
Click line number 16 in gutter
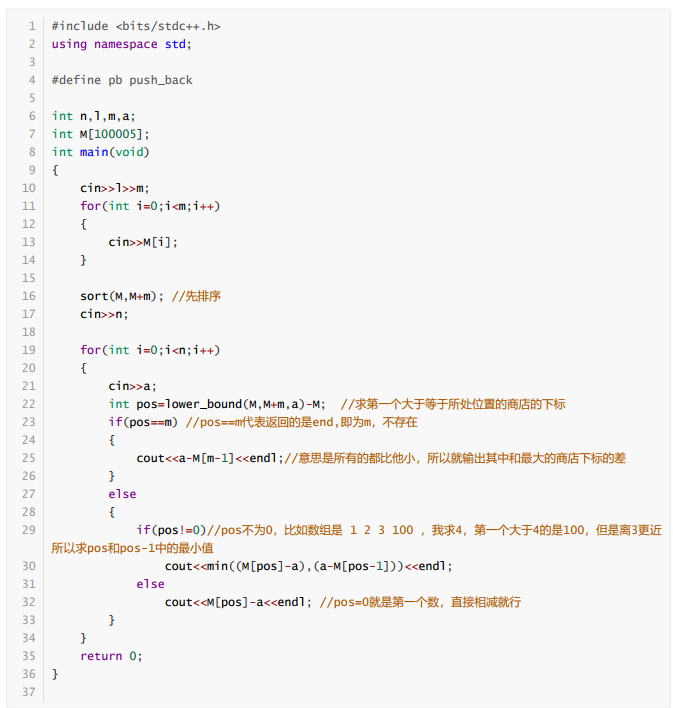(28, 296)
